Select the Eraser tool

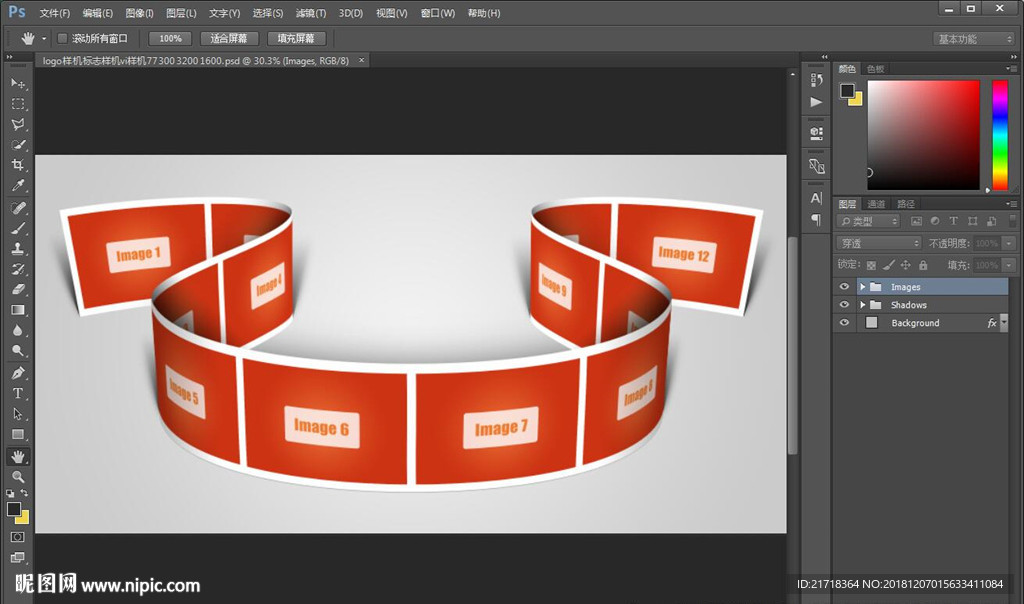(x=18, y=289)
